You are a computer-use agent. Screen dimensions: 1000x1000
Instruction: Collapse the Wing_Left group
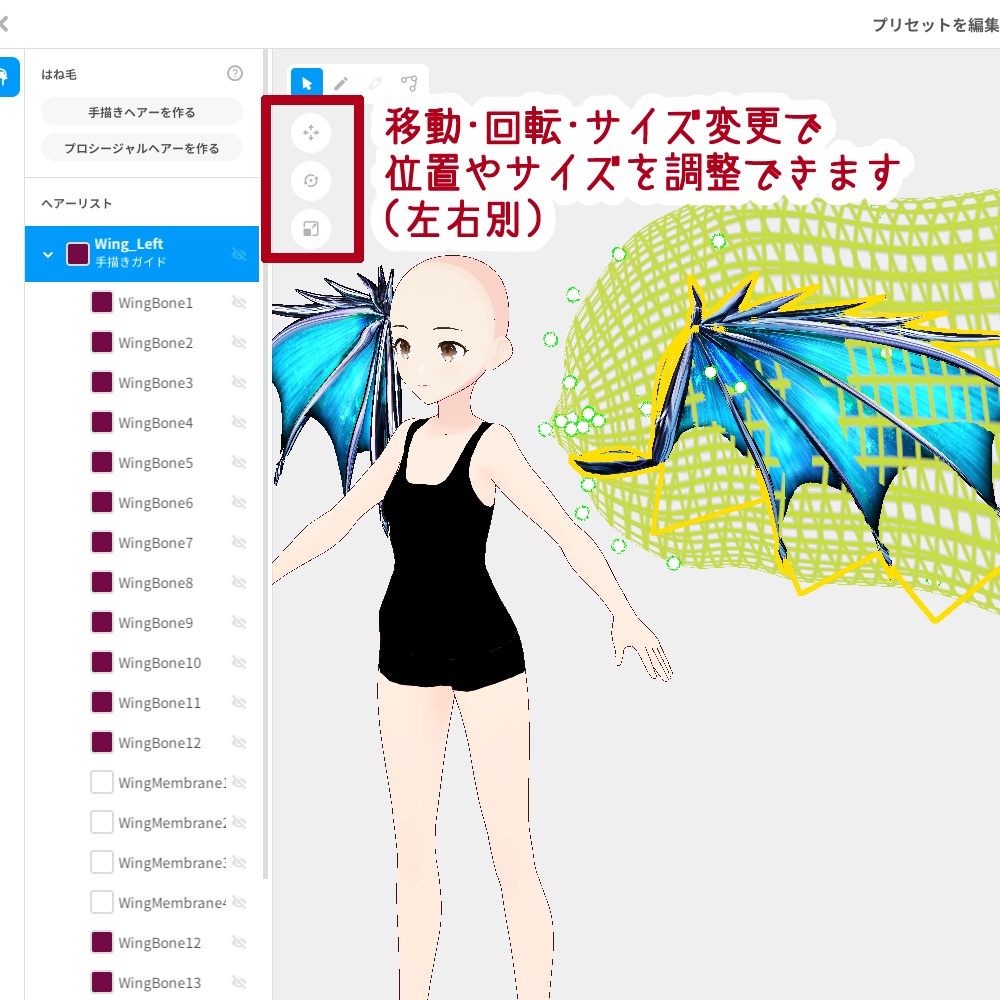coord(47,253)
